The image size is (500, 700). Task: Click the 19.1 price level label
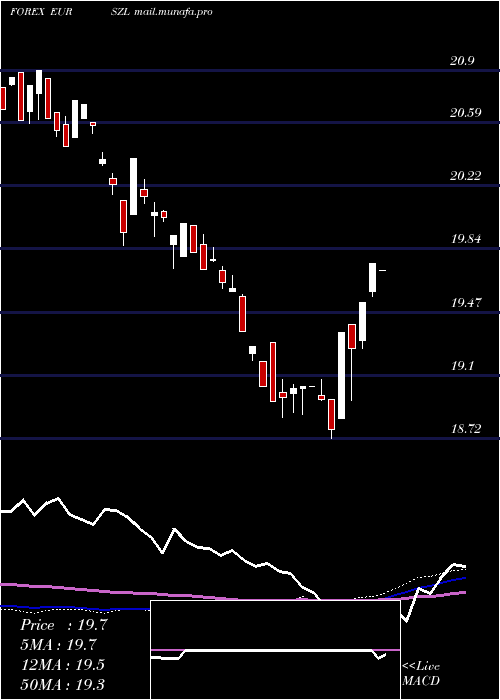[462, 366]
